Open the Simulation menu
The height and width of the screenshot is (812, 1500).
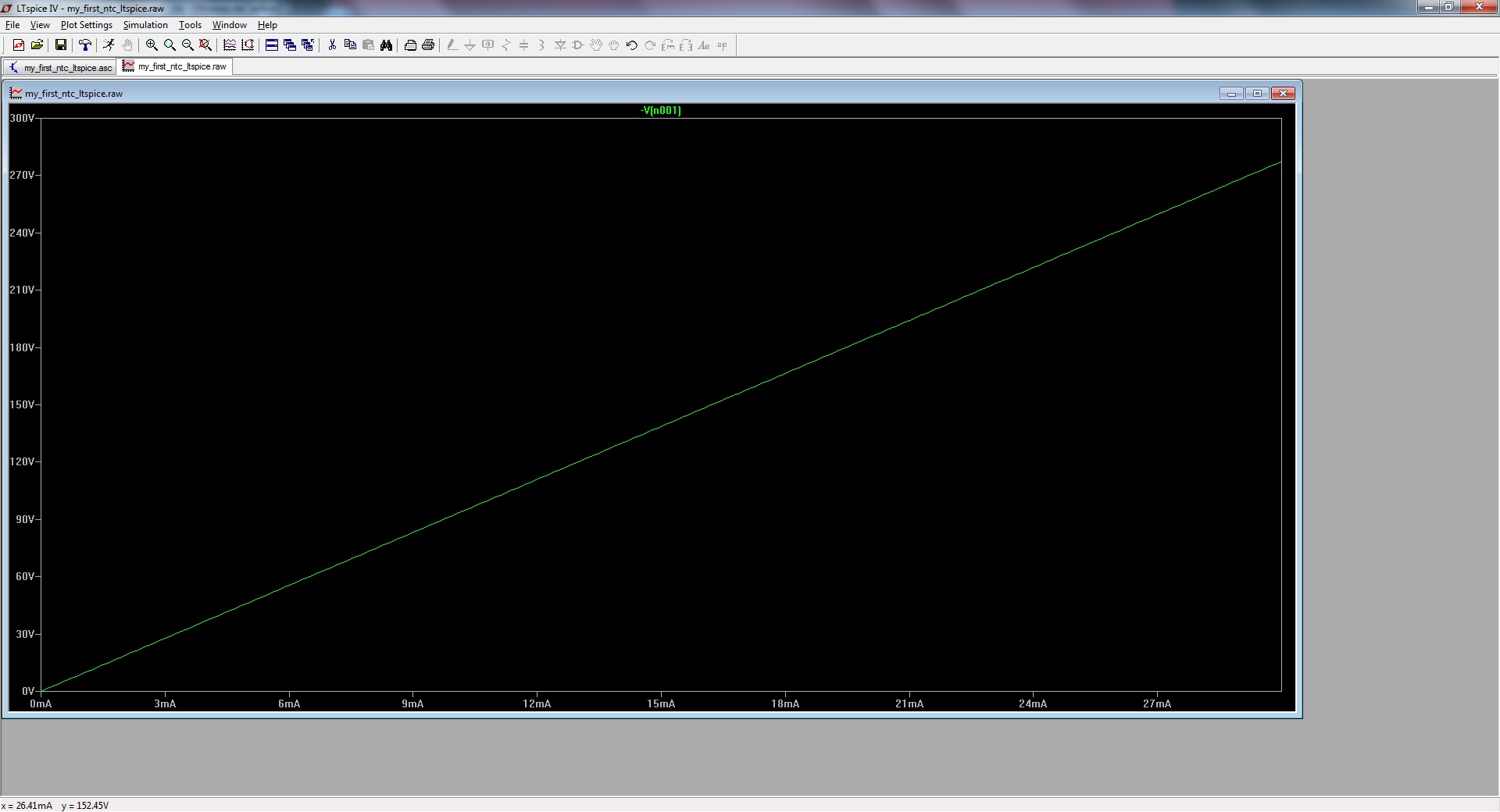coord(145,25)
